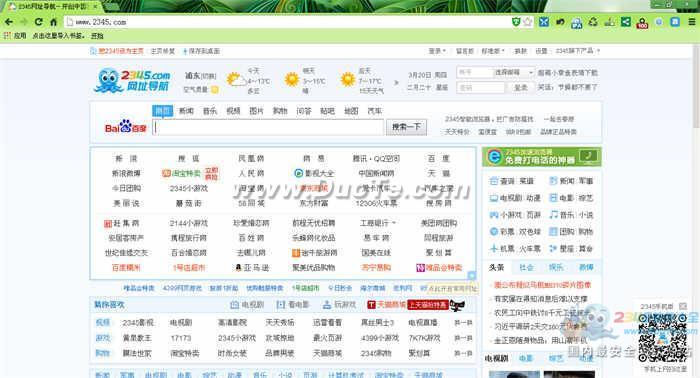Click 保存到桌面 save to desktop link
This screenshot has width=700, height=378.
point(201,51)
